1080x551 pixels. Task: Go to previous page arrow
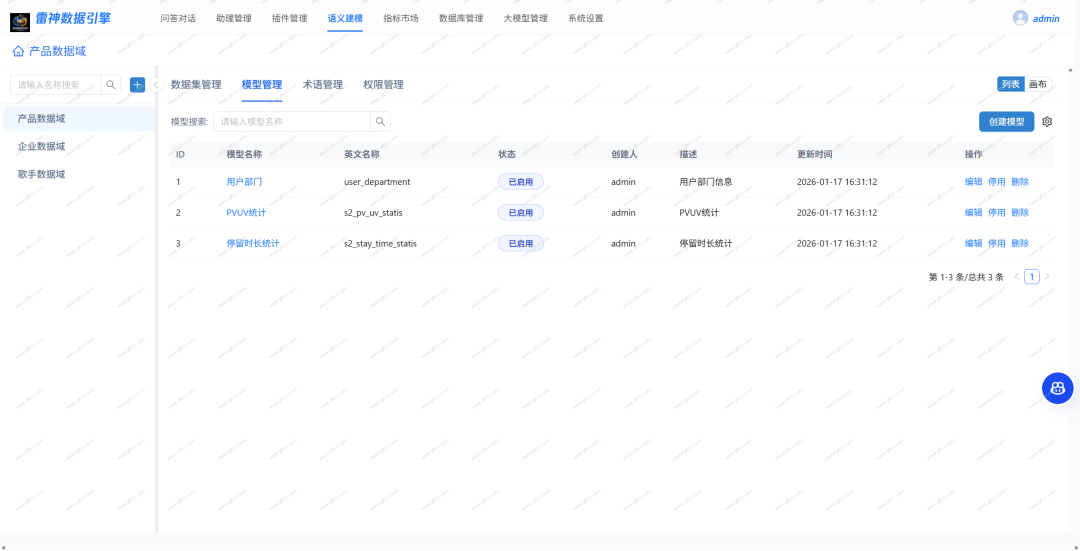(x=1017, y=277)
